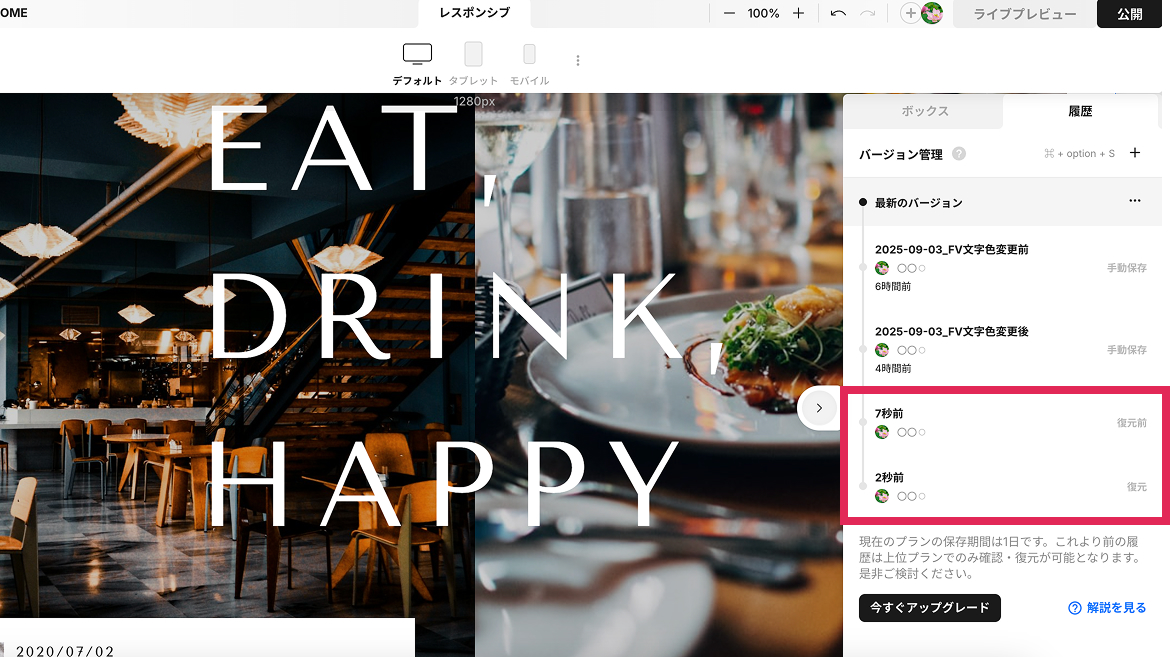Add a collaborator with the plus circle
Screen dimensions: 1170x657
910,14
